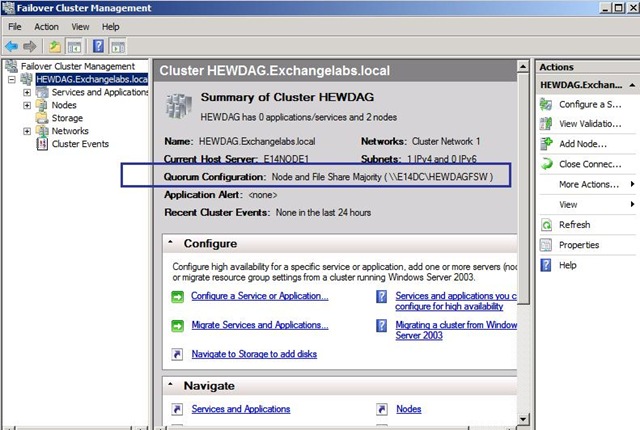Select HEWDAG.Exchangelabs.local in the tree
The width and height of the screenshot is (640, 430).
(x=92, y=79)
